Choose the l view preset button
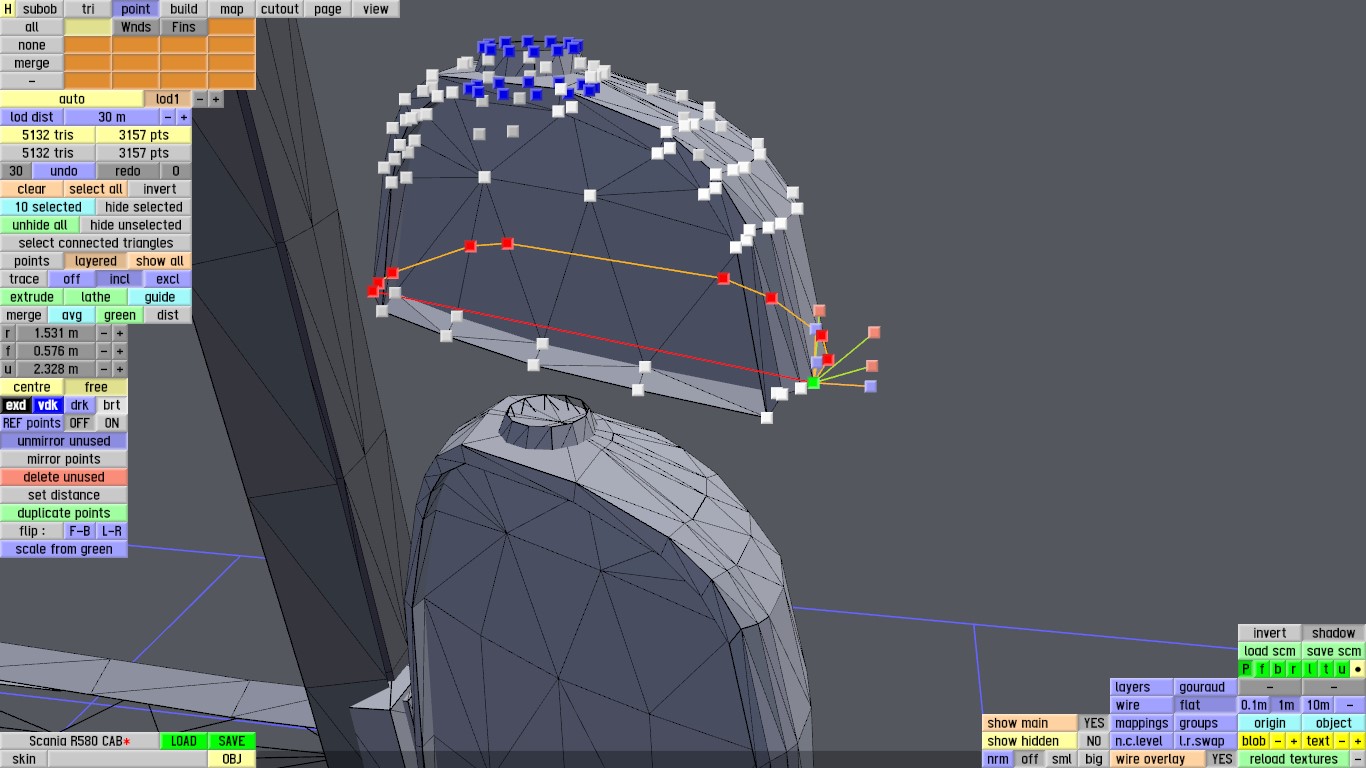 tap(1310, 669)
